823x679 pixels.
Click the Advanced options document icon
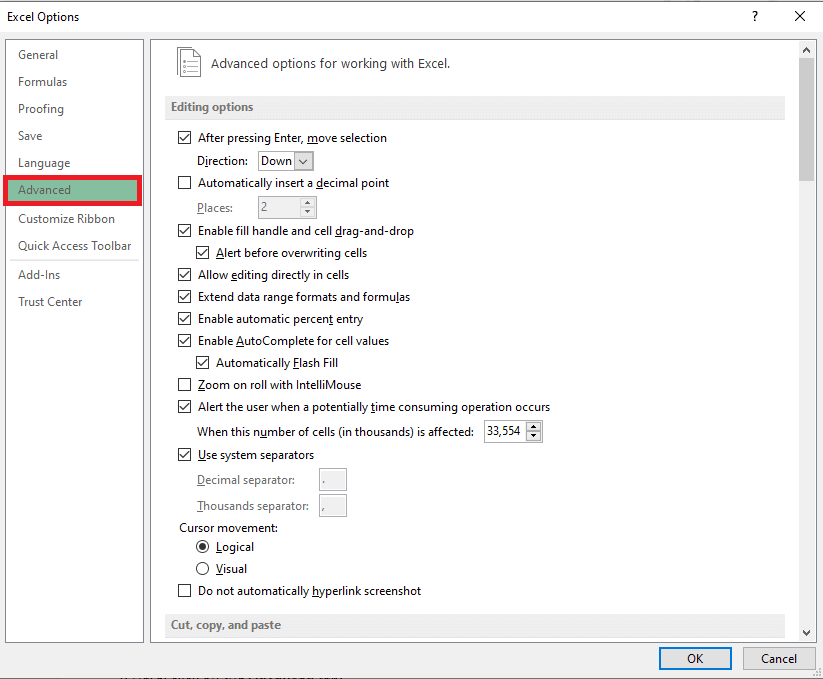coord(189,62)
